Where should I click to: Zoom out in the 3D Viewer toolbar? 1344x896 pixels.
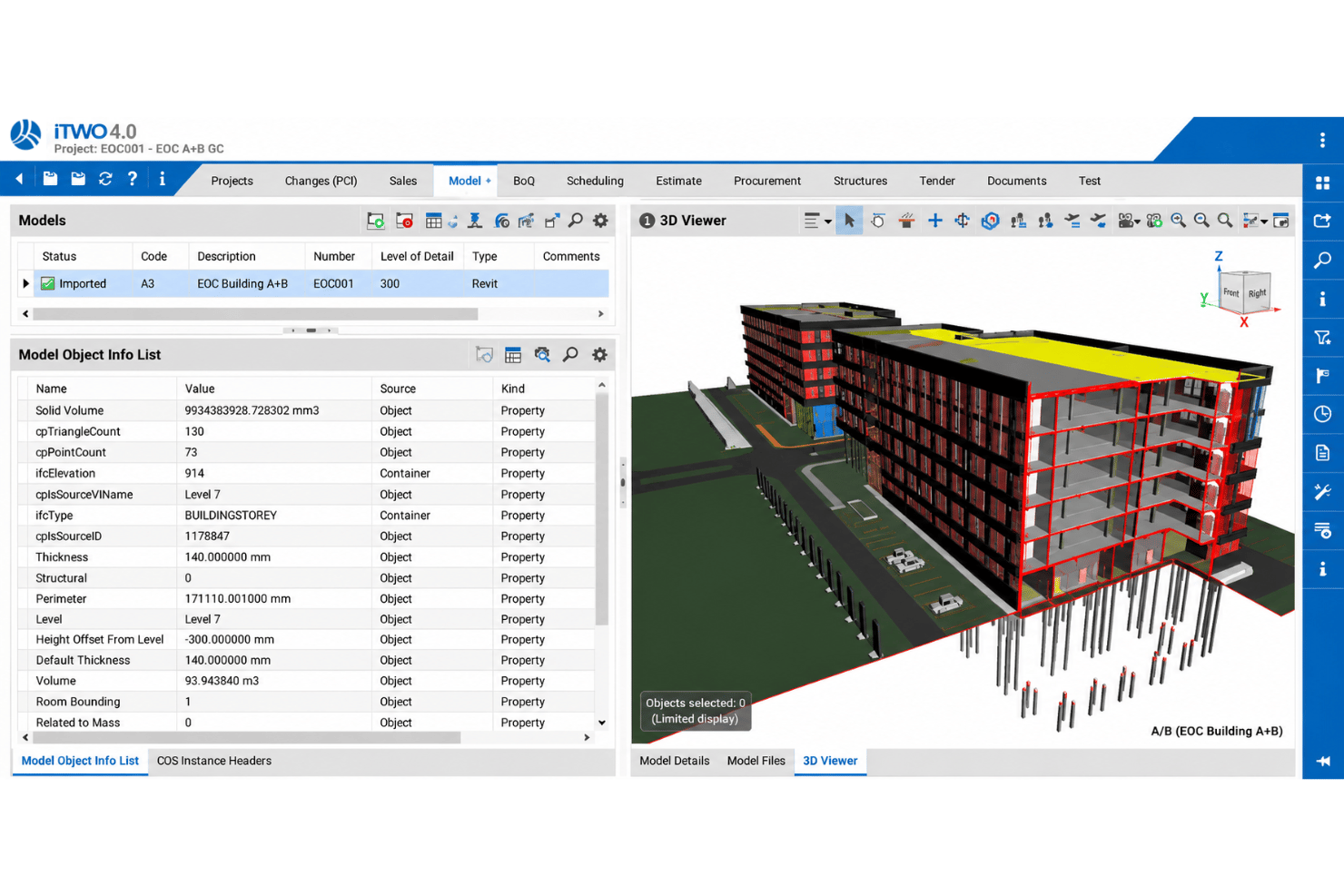1201,221
